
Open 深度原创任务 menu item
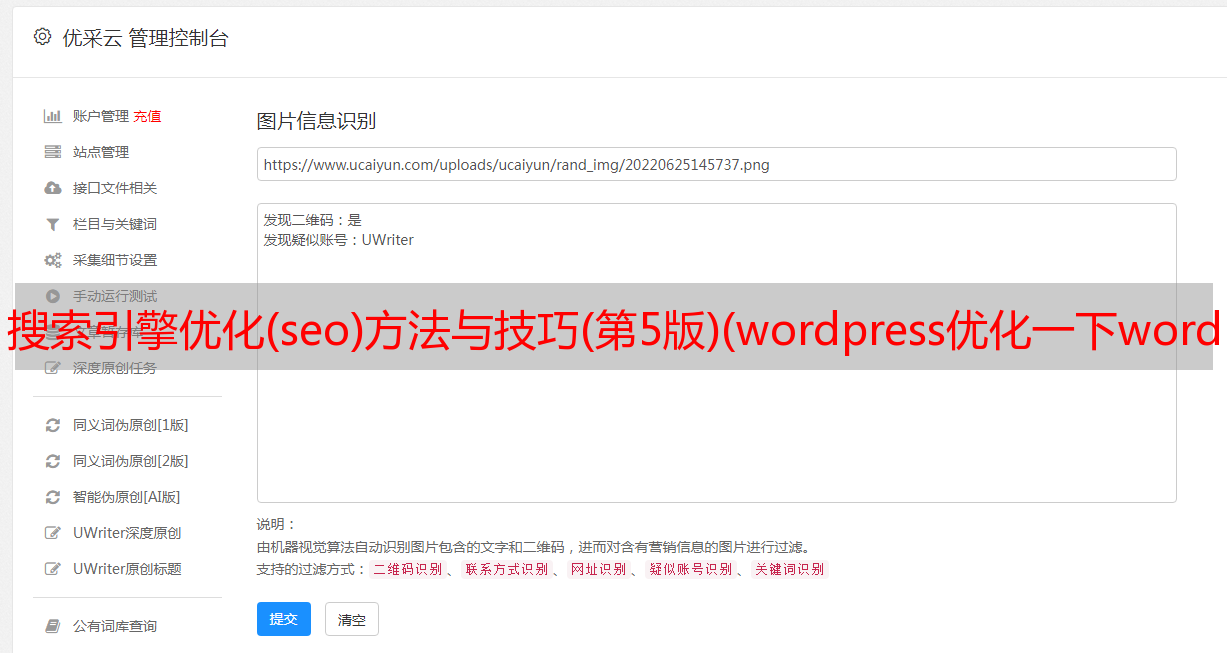click(x=115, y=368)
